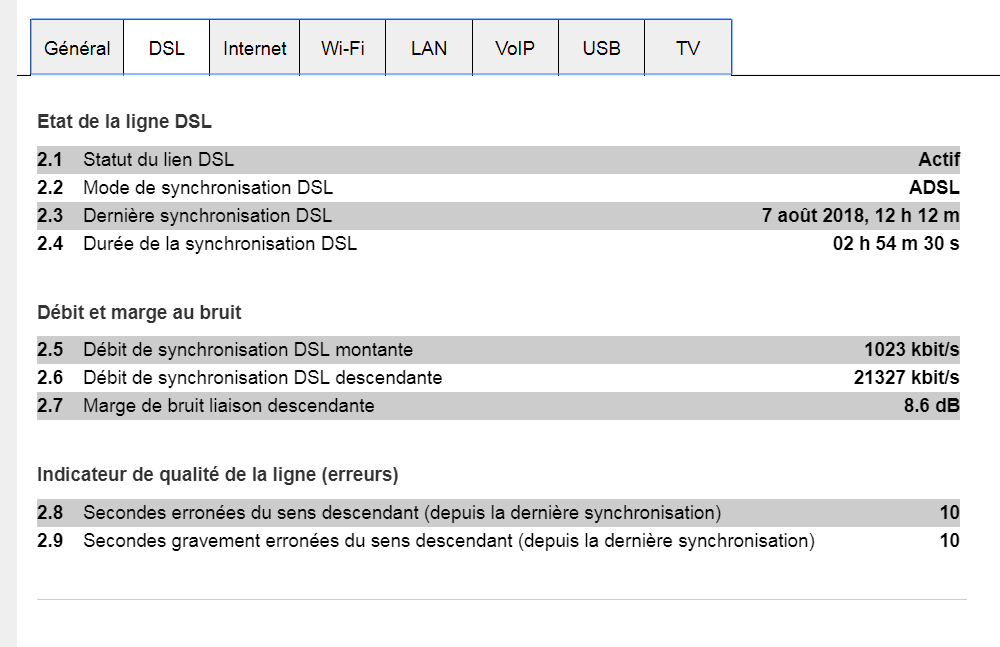Click the '7 août 2018, 12 h 12 m' value
This screenshot has width=1000, height=647.
(860, 216)
